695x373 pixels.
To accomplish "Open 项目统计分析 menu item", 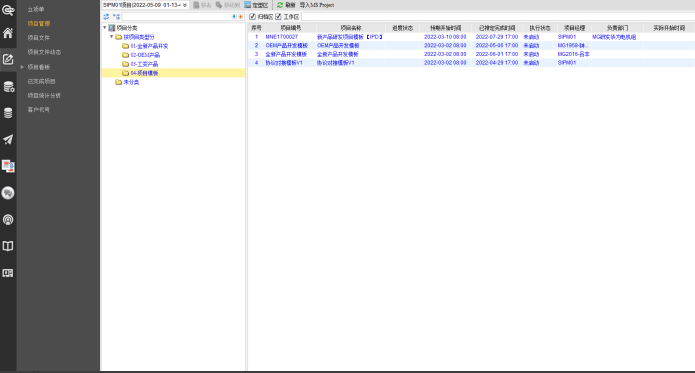I will [x=44, y=95].
